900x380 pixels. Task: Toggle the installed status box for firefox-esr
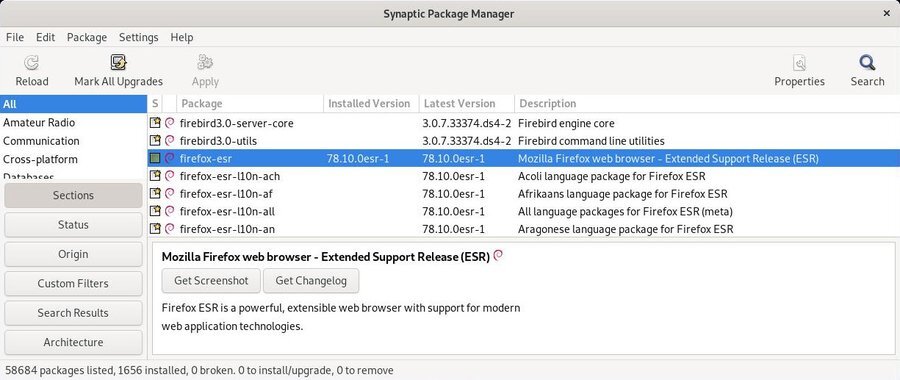[x=155, y=158]
